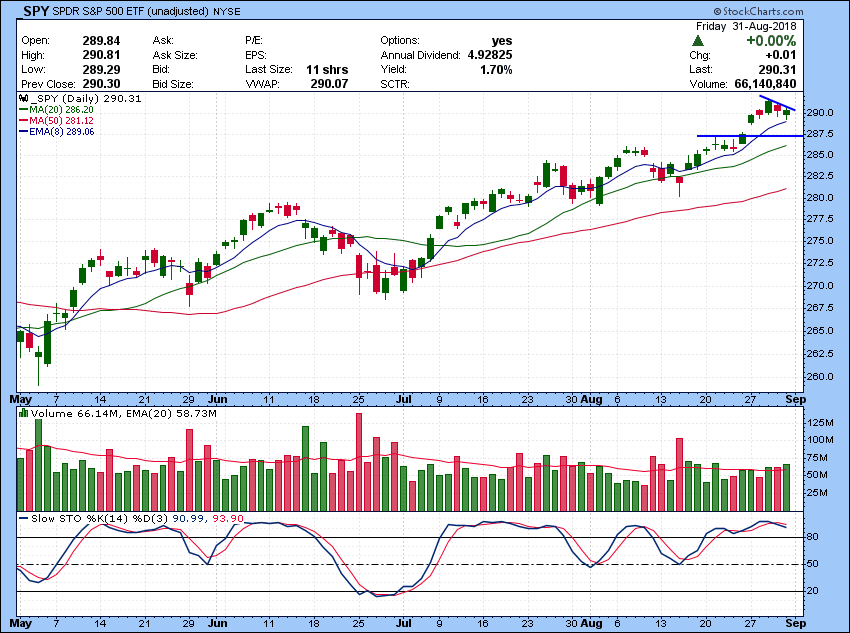
Task: Select the Yield value 1.70%
Action: [496, 69]
